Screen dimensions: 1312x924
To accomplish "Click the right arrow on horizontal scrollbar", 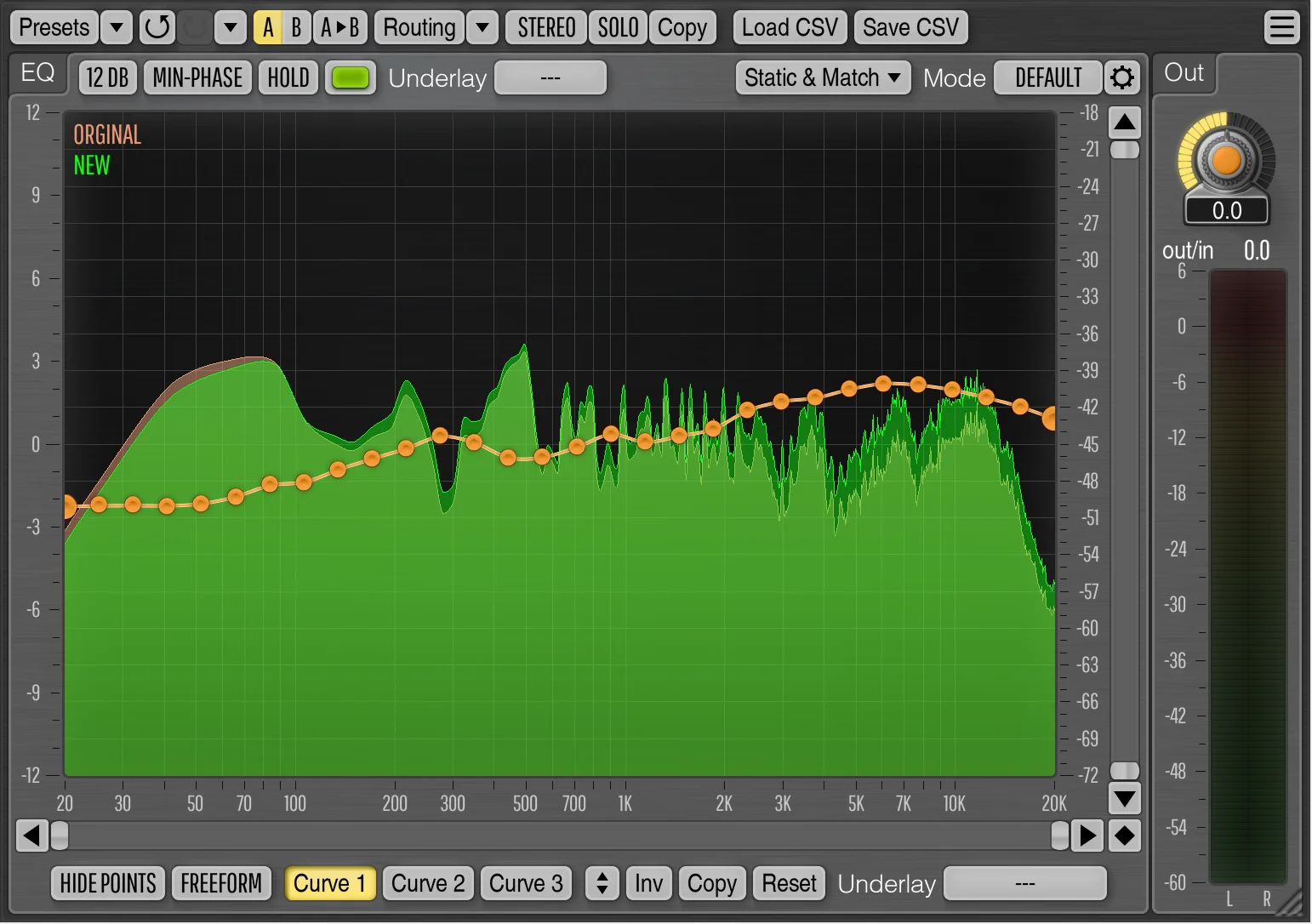I will click(x=1087, y=836).
